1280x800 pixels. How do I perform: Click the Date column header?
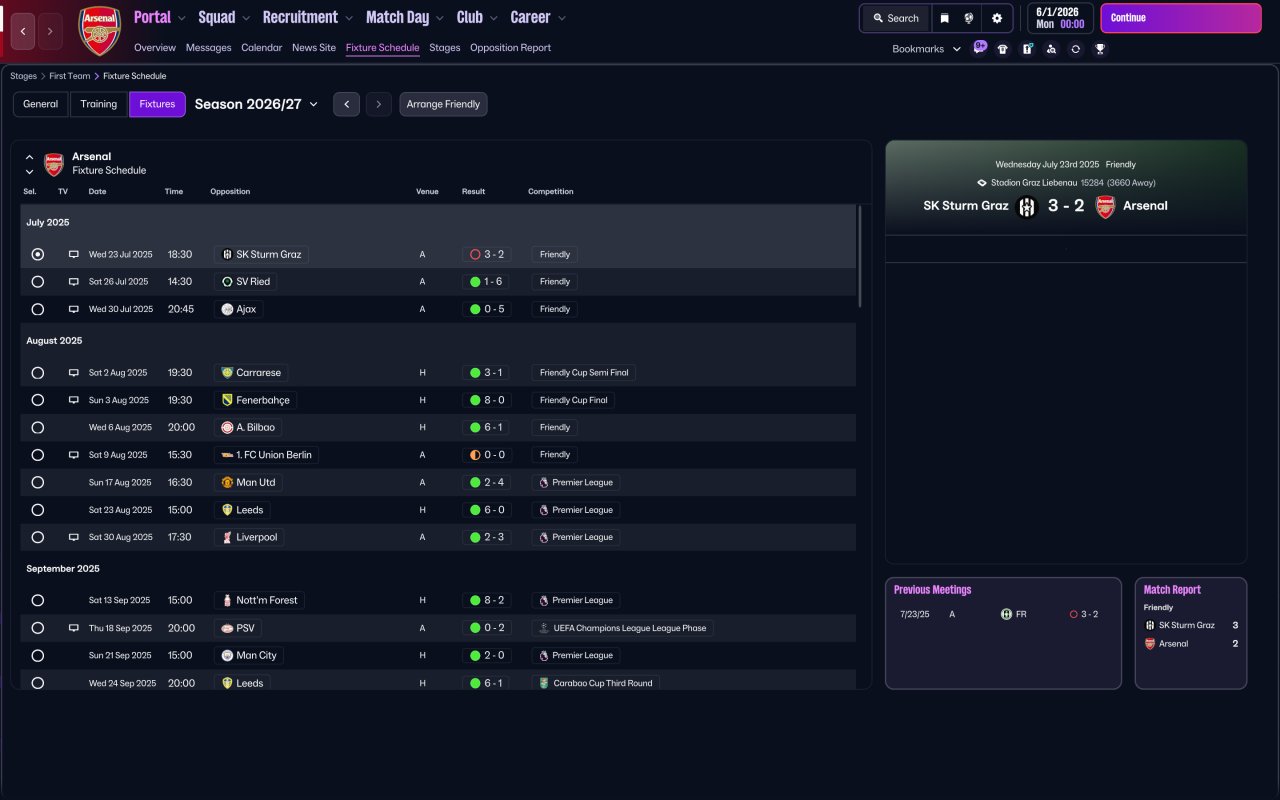[97, 192]
